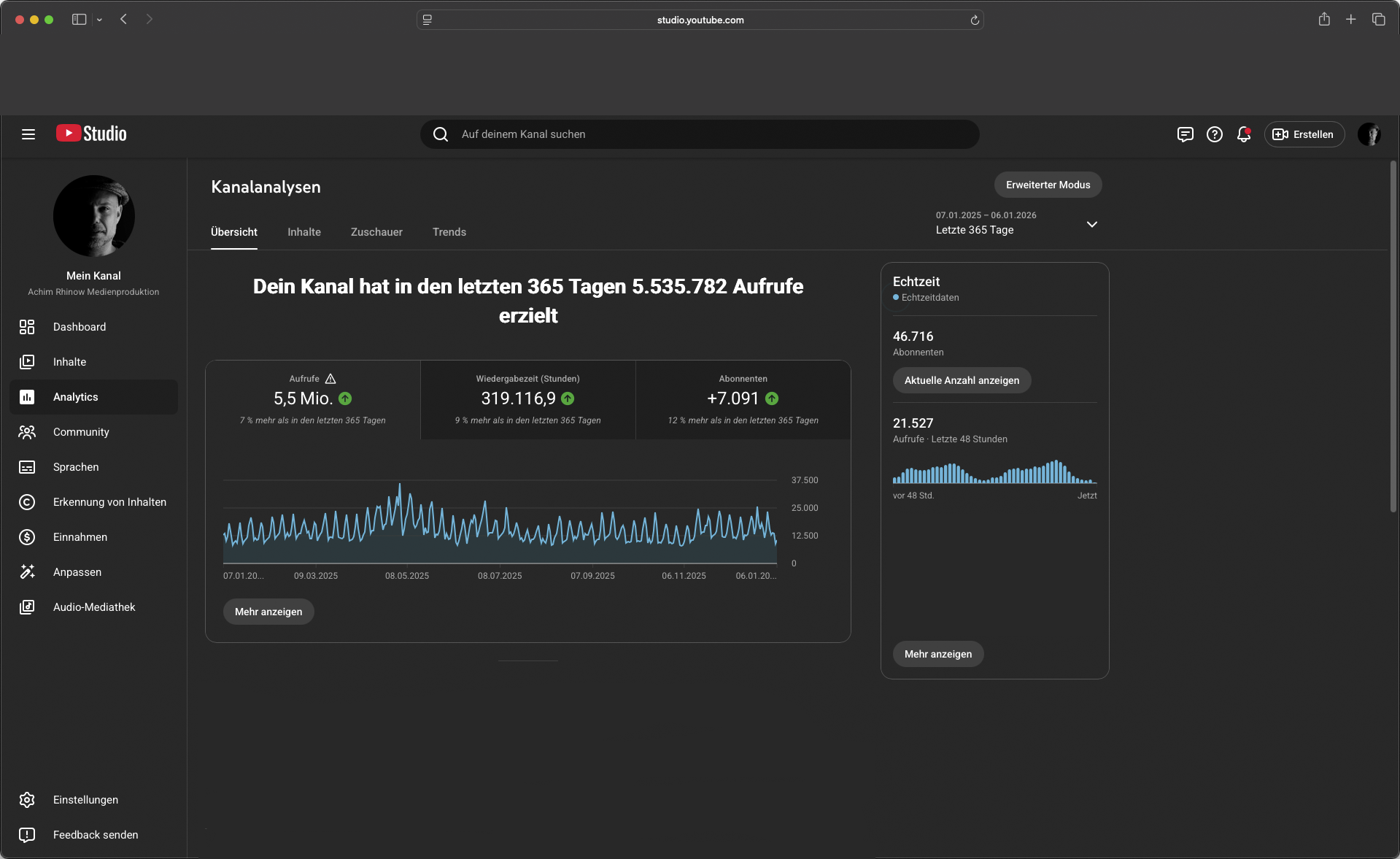1400x859 pixels.
Task: Open Einnahmen in the sidebar
Action: pos(80,537)
